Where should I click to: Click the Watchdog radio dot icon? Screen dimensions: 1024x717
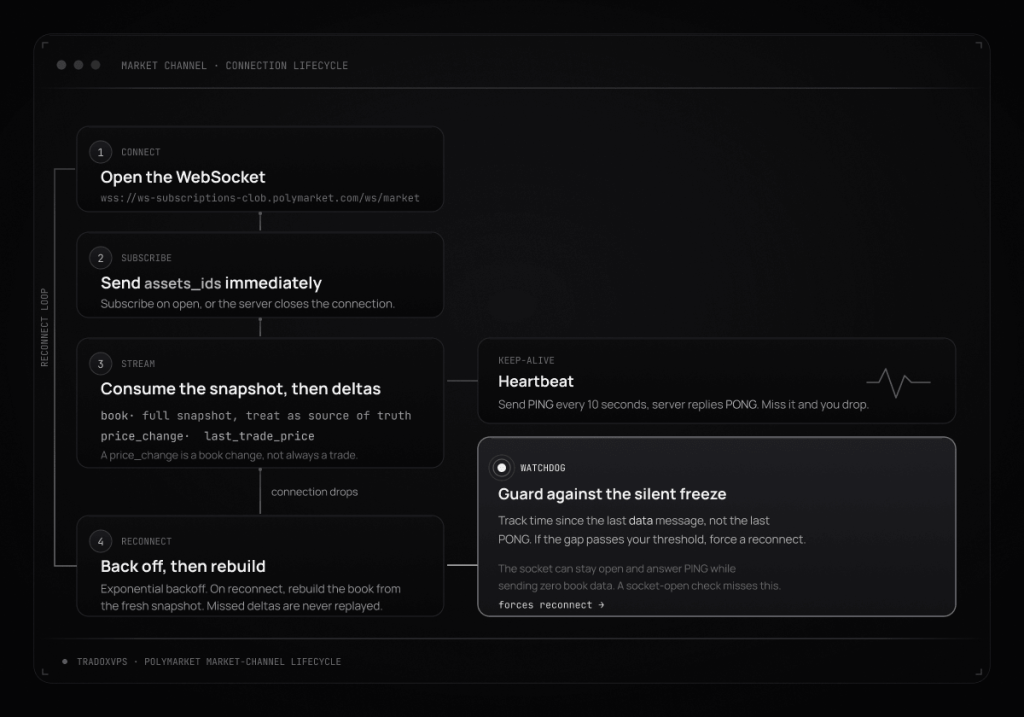[x=502, y=468]
